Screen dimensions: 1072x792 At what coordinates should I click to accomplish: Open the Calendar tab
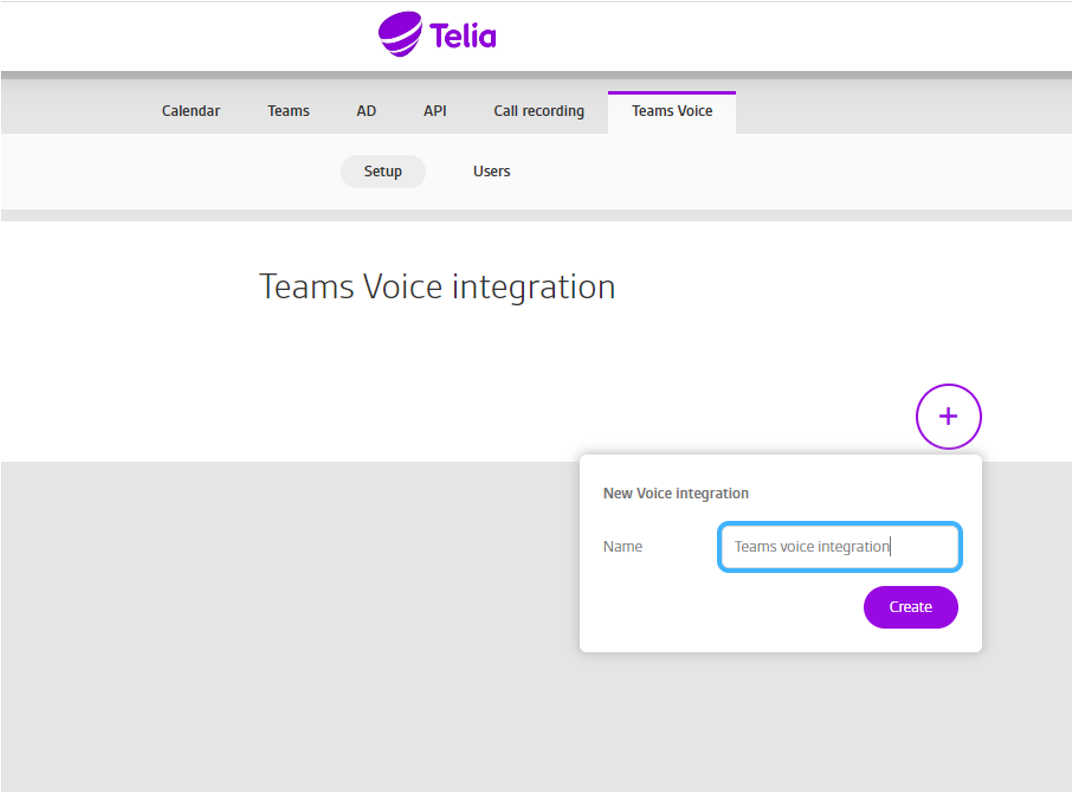(191, 111)
